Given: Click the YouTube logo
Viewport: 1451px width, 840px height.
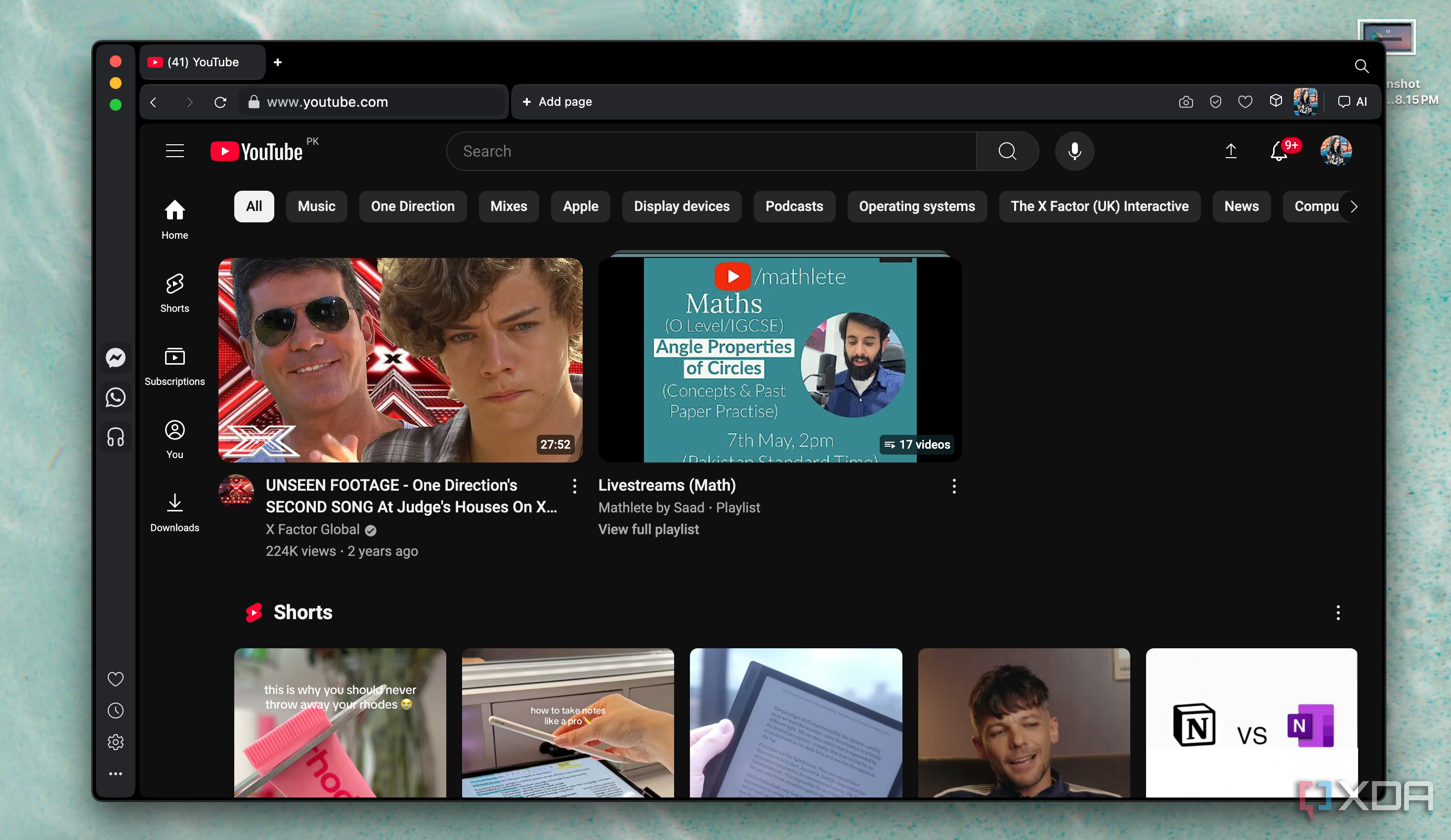Looking at the screenshot, I should [x=256, y=151].
